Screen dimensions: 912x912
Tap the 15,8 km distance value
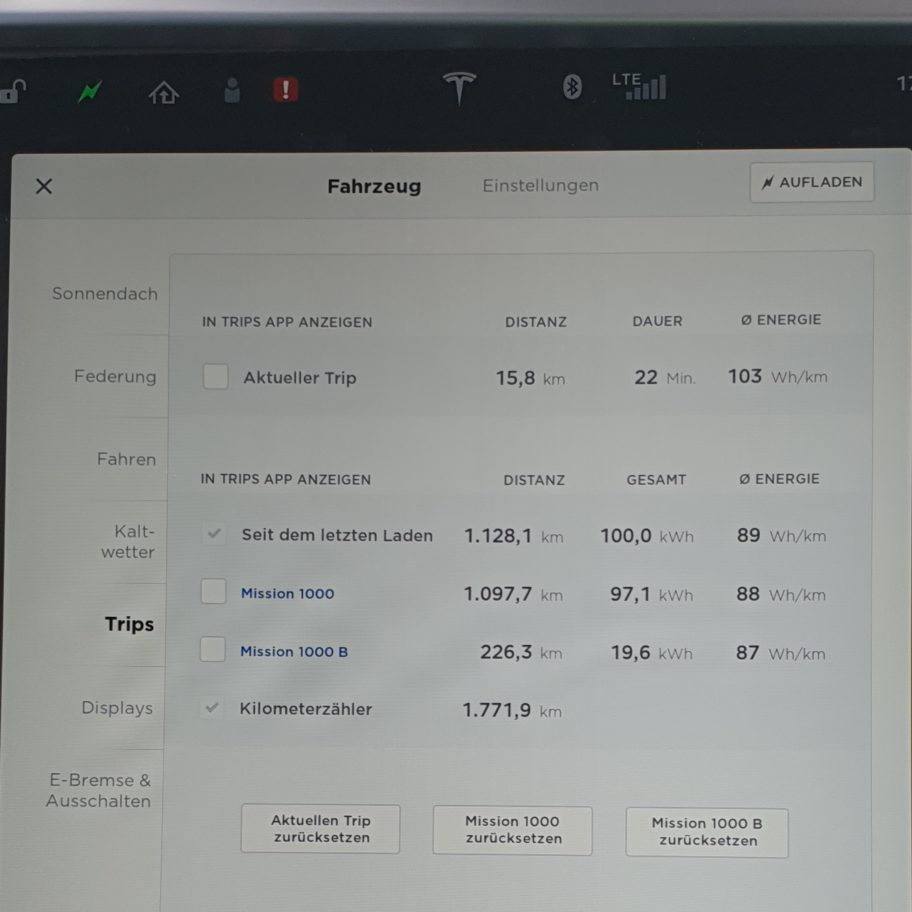(x=530, y=379)
